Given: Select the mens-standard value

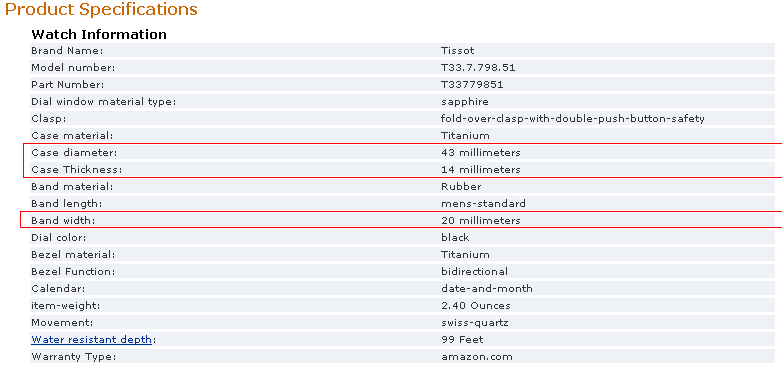Looking at the screenshot, I should [483, 203].
